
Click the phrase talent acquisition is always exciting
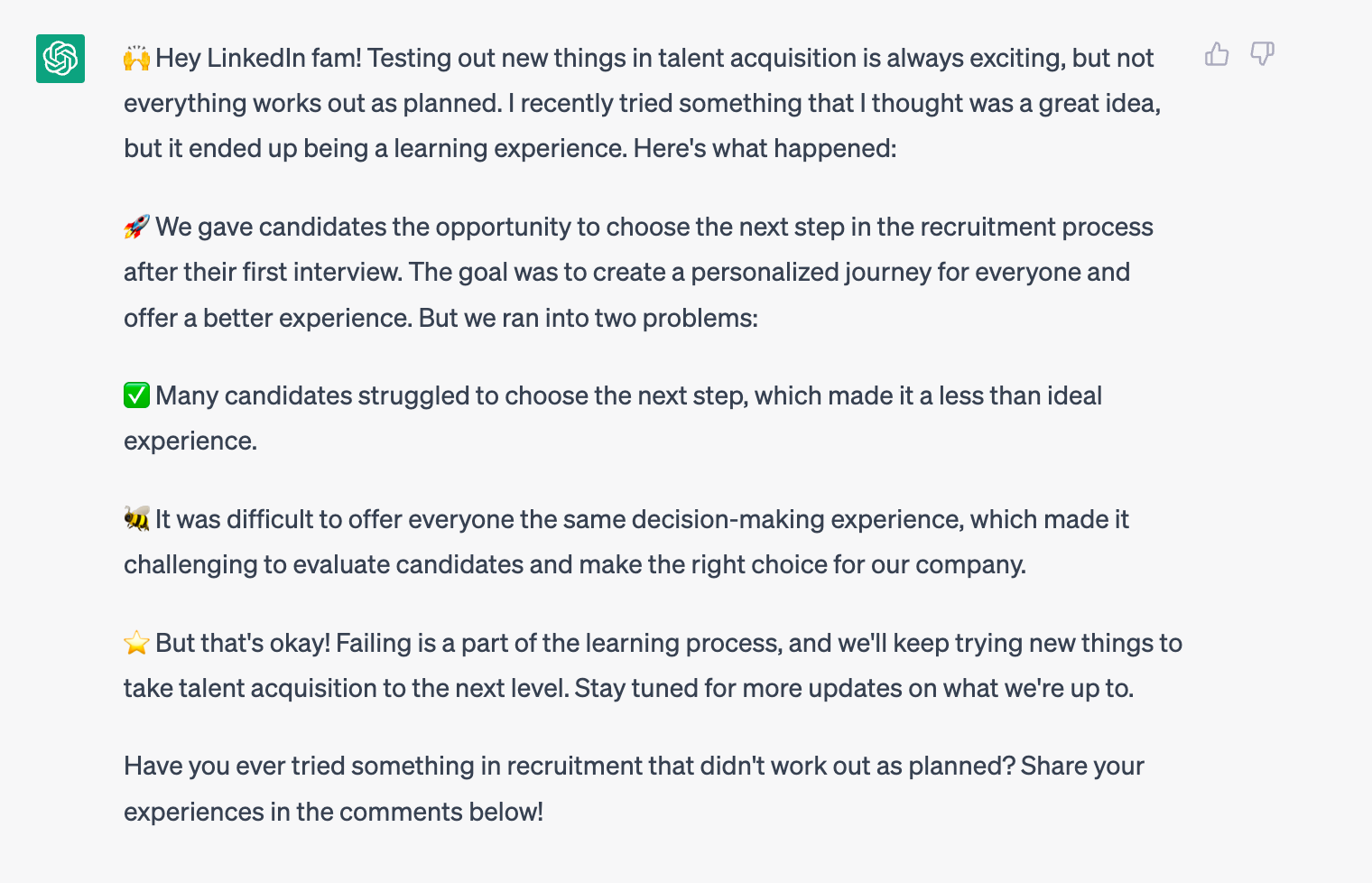861,58
